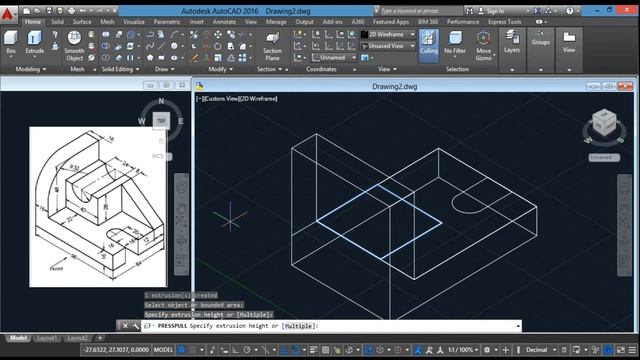This screenshot has width=640, height=360.
Task: Open the Section Plane tool
Action: click(272, 46)
